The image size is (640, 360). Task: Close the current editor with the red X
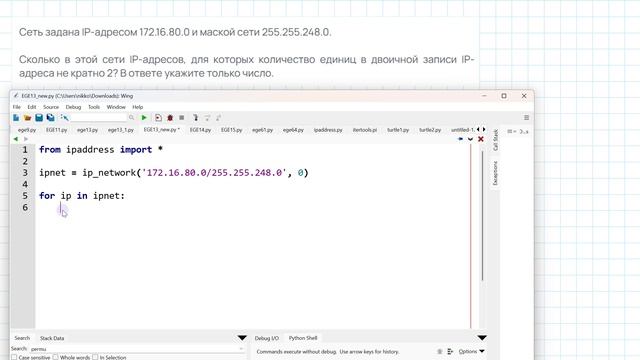point(481,139)
